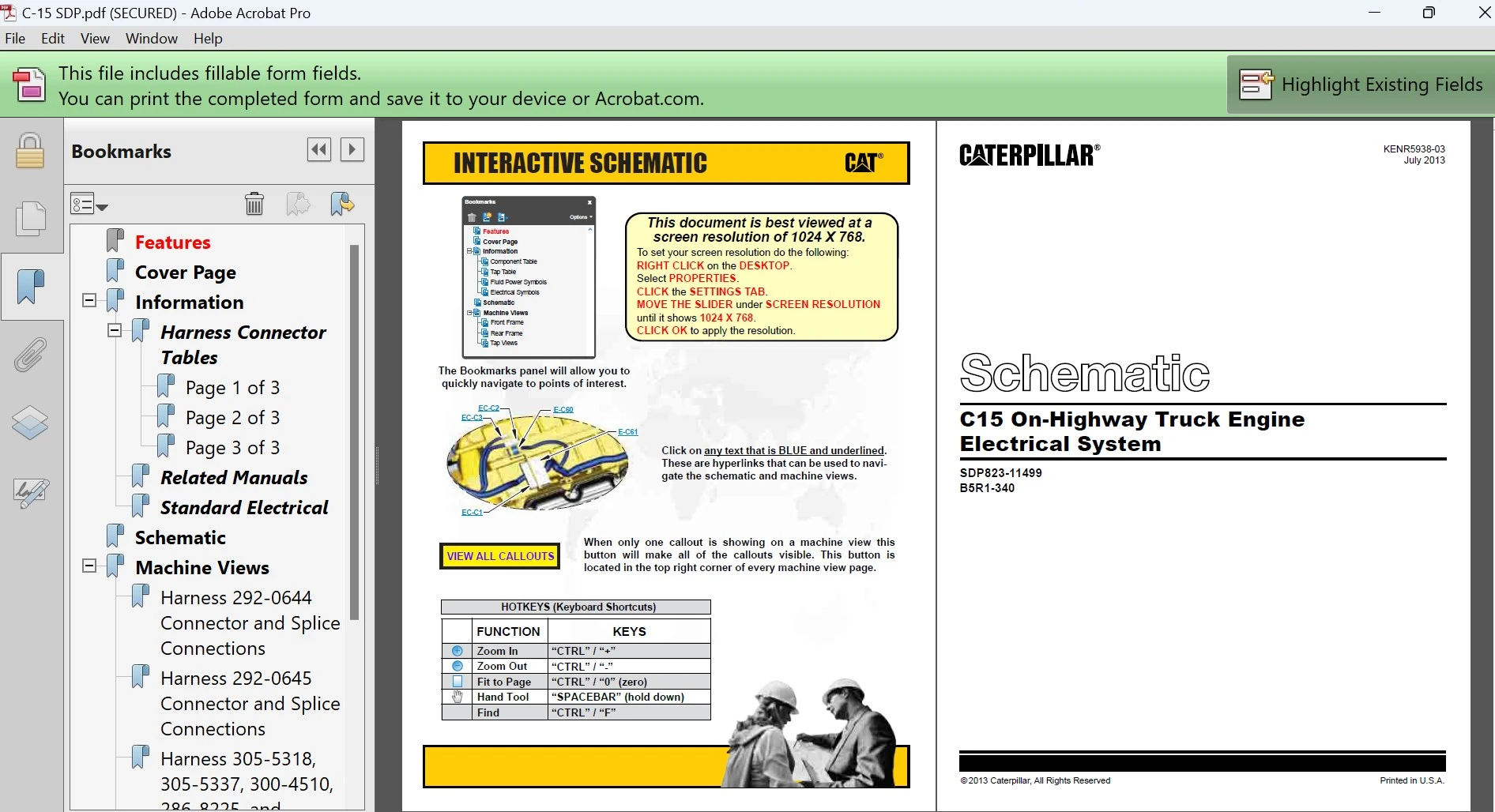The height and width of the screenshot is (812, 1495).
Task: Click the PDF form icon in the notification bar
Action: point(29,85)
